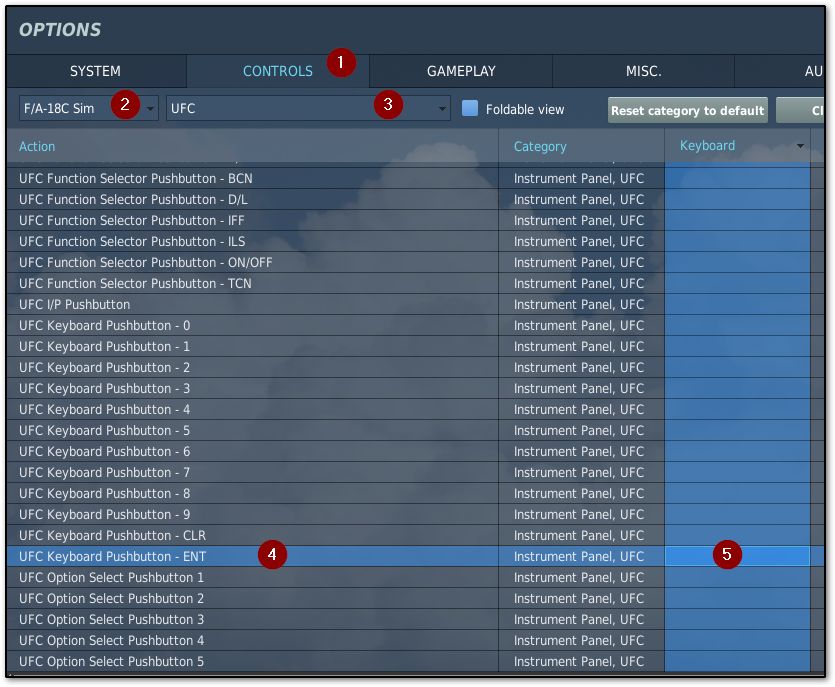The width and height of the screenshot is (835, 687).
Task: Select UFC I/P Pushbutton action
Action: (74, 304)
